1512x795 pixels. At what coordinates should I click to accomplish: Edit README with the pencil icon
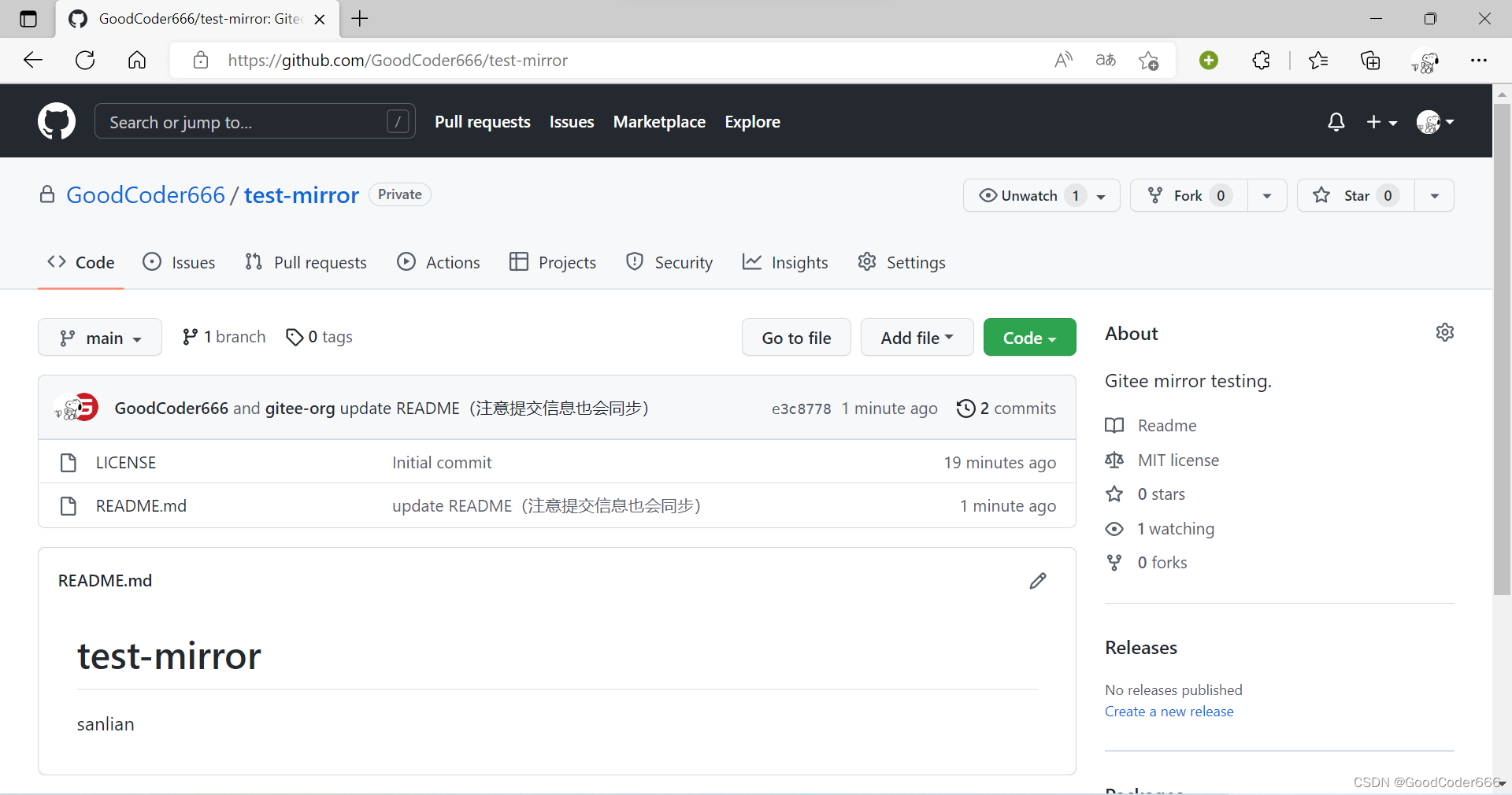[1038, 581]
